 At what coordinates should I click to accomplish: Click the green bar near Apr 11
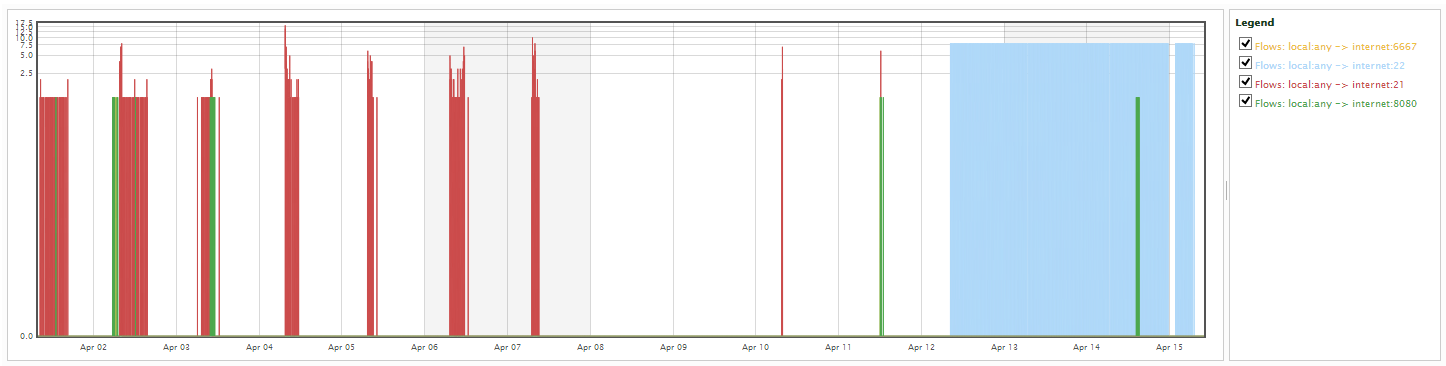tap(882, 216)
